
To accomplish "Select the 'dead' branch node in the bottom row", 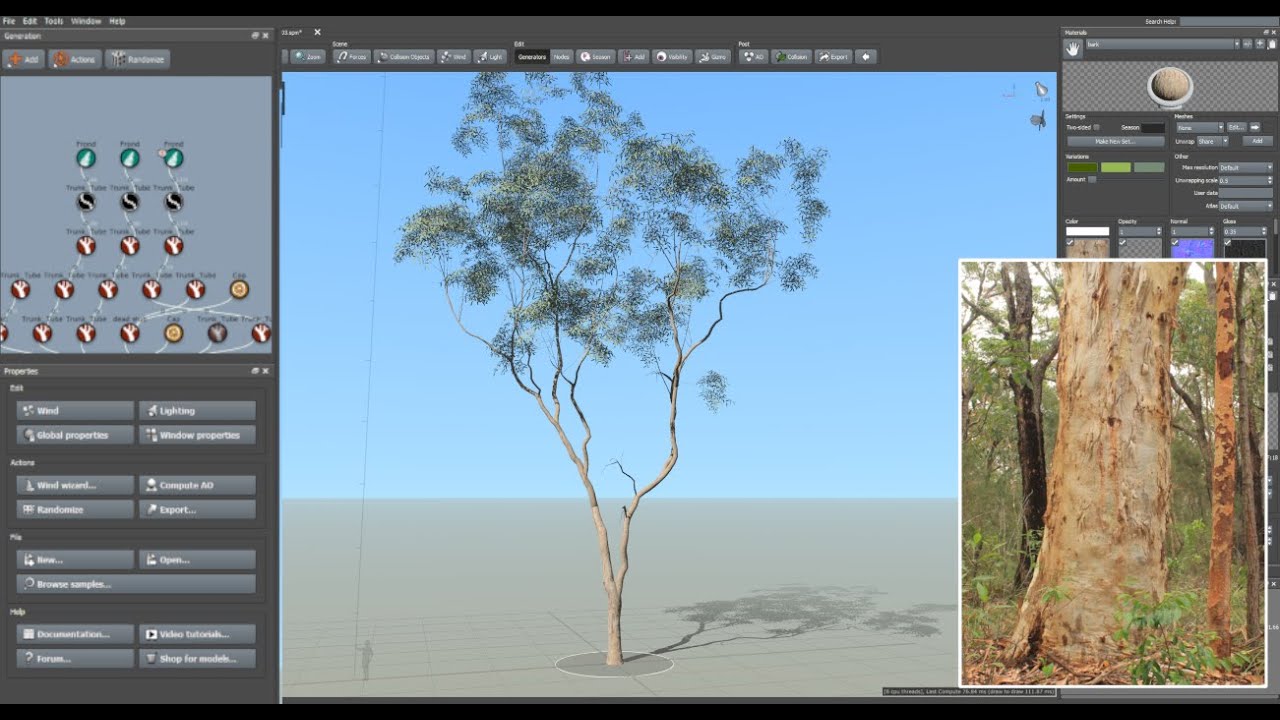I will 130,333.
